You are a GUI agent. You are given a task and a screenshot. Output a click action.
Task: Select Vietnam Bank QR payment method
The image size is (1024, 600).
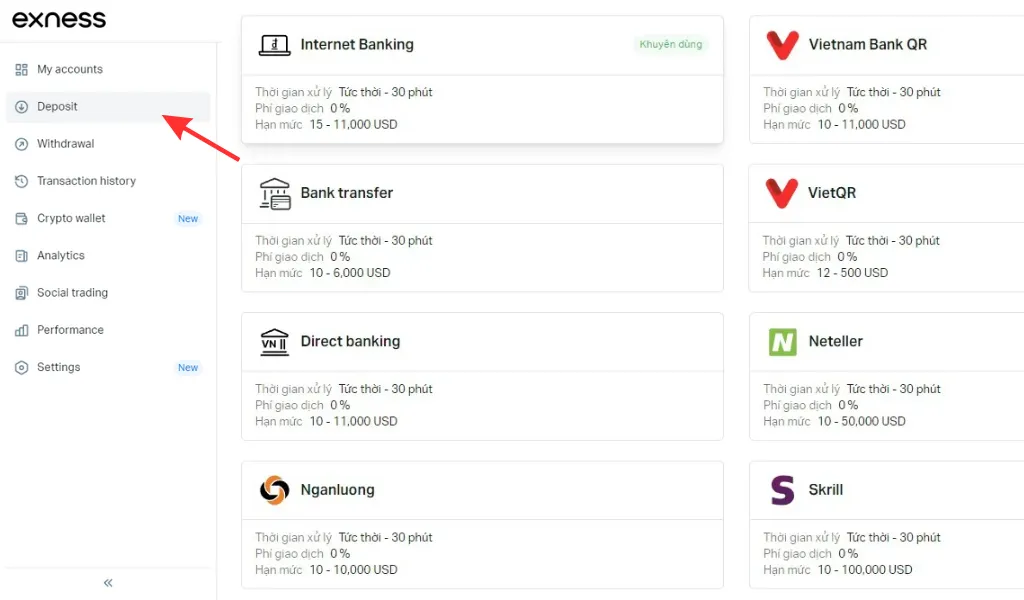886,80
